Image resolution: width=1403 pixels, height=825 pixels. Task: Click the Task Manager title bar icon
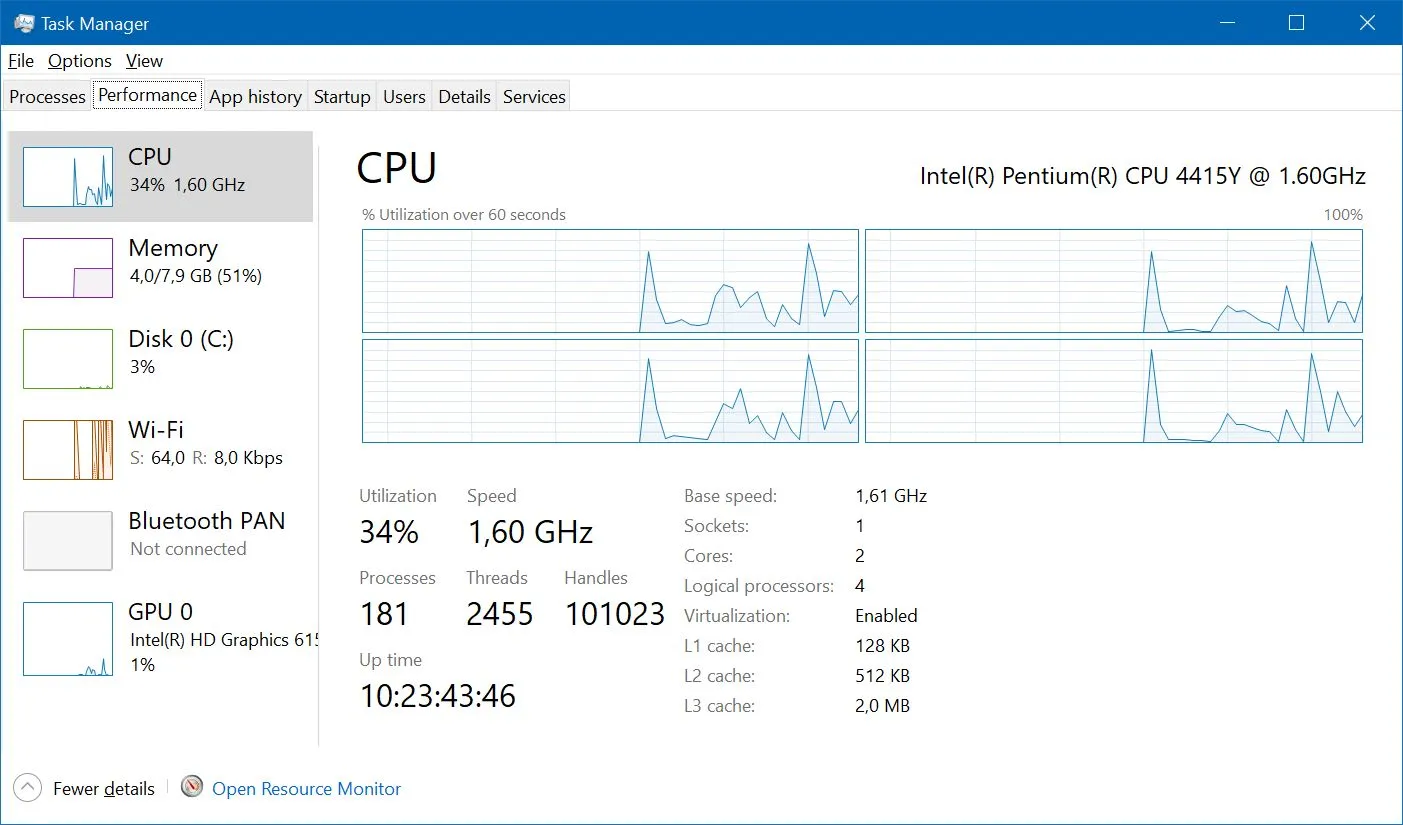click(25, 23)
